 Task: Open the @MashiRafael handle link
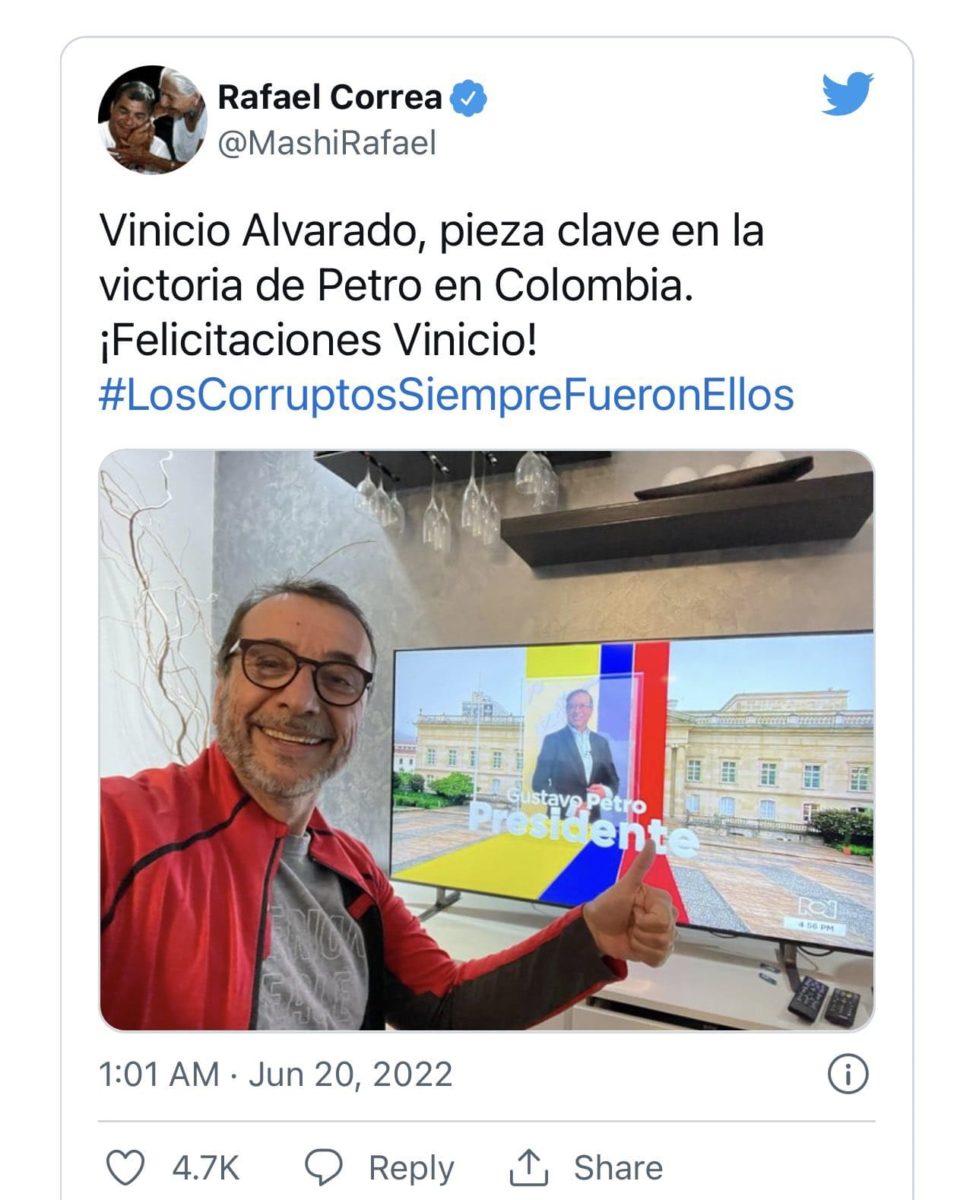pos(327,143)
